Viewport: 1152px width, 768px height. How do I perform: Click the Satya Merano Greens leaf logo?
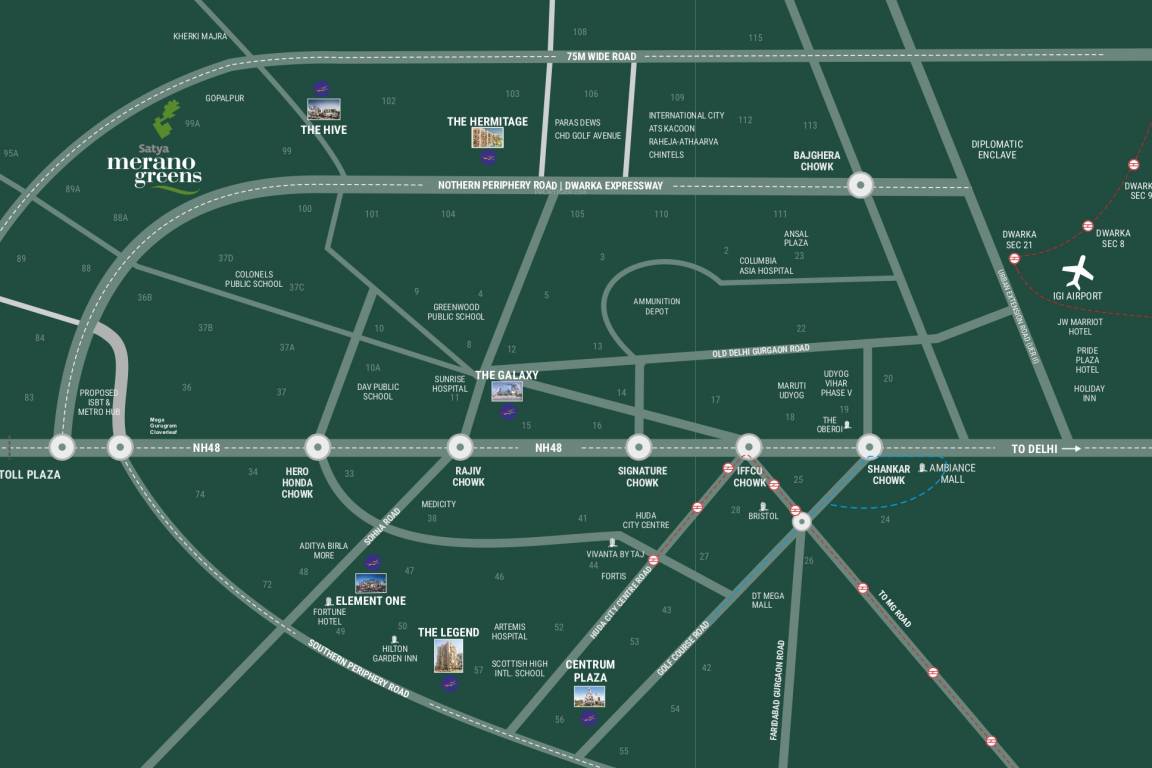pos(165,118)
